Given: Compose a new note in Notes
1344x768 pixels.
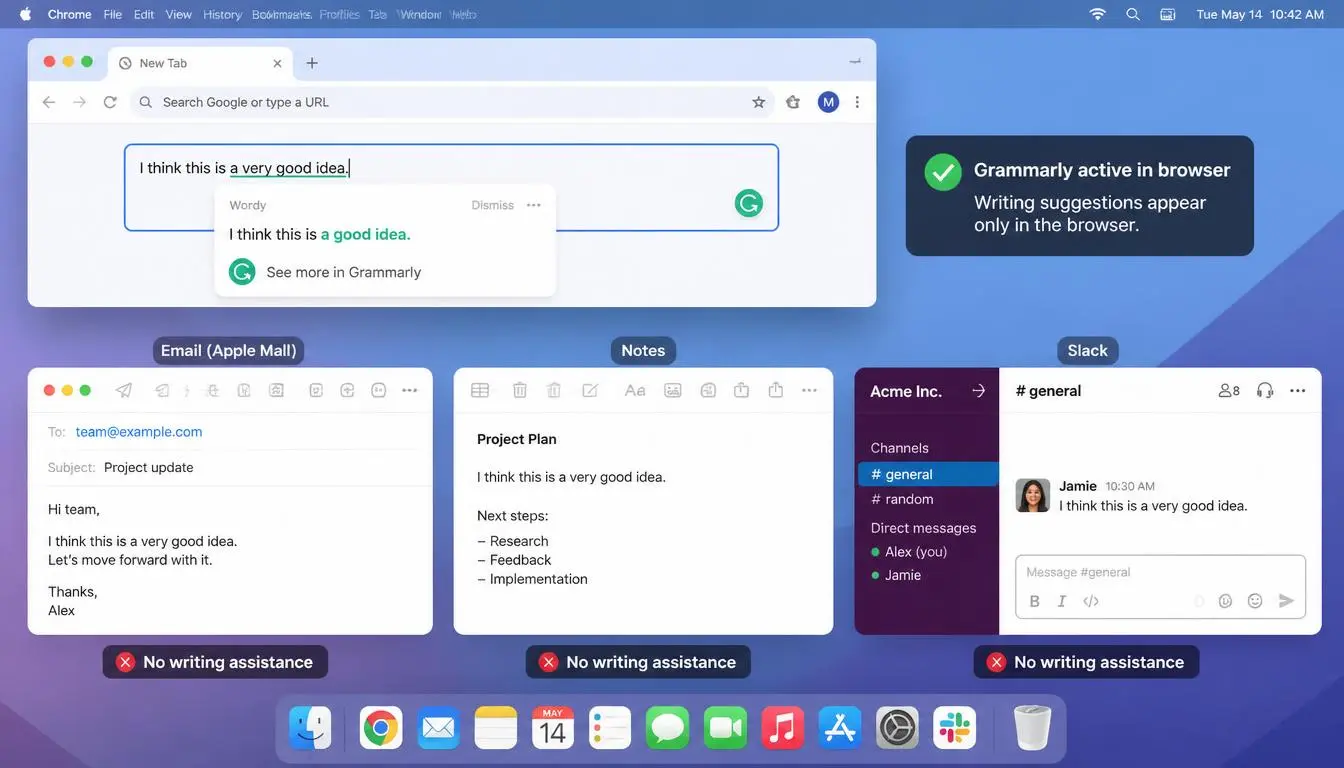Looking at the screenshot, I should [590, 390].
